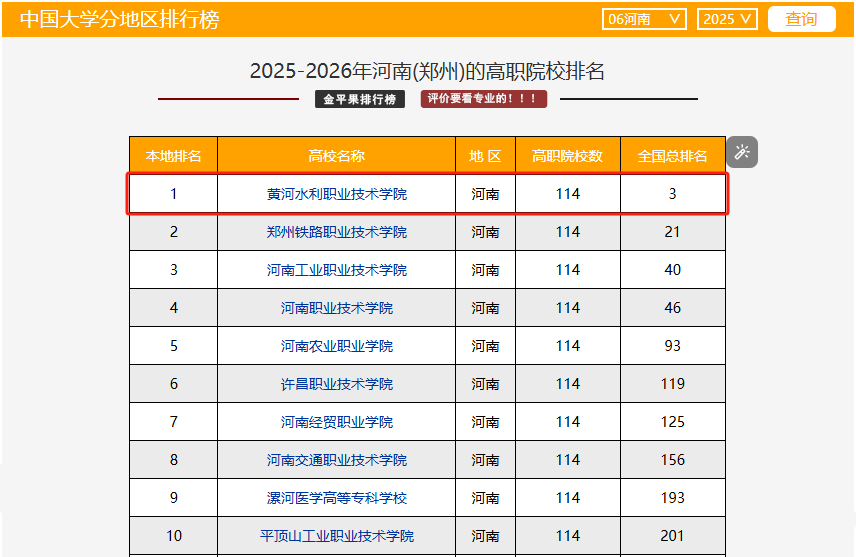Screen dimensions: 856x557
Task: Open 河南职业技术学院 link
Action: click(x=337, y=308)
